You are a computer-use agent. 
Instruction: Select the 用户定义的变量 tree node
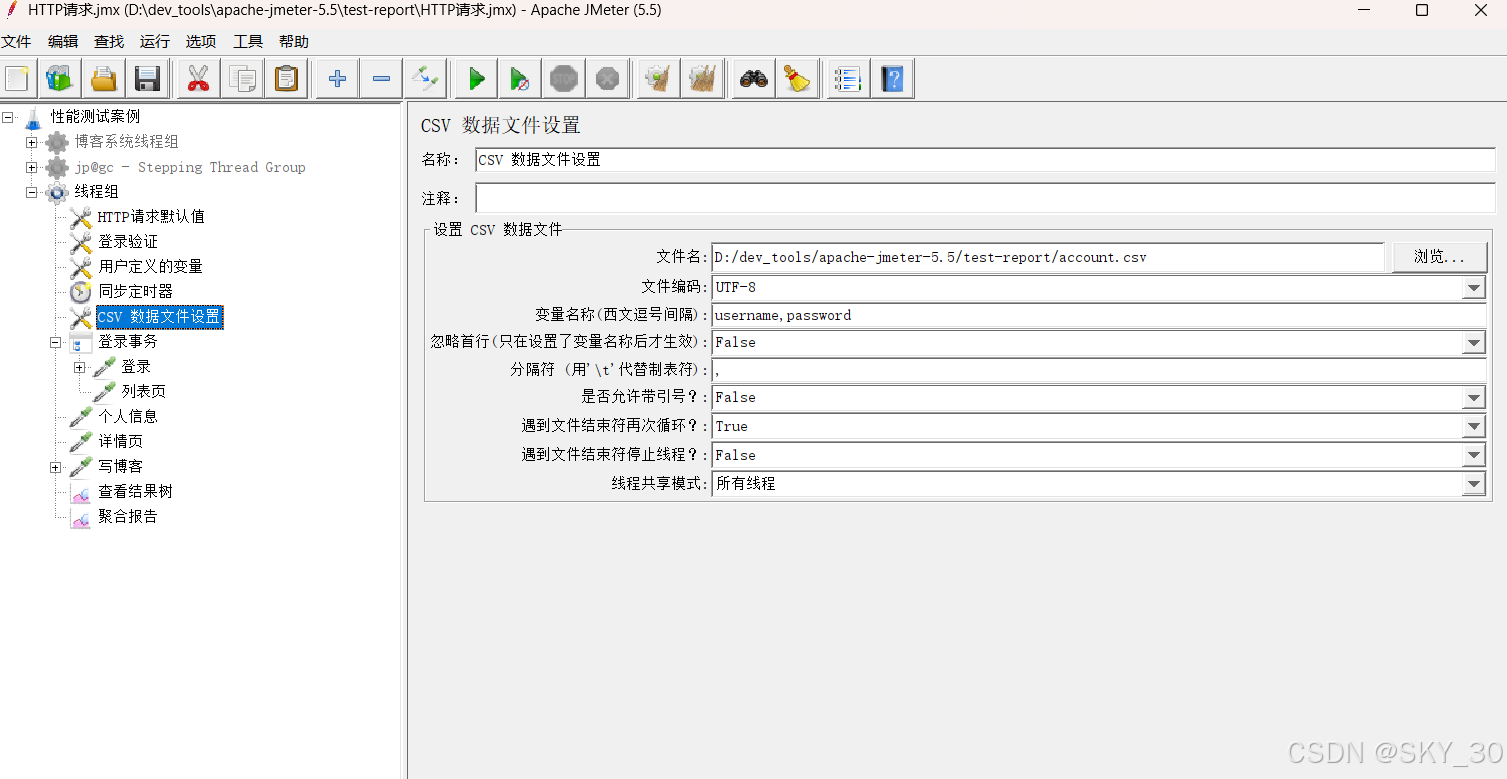150,266
